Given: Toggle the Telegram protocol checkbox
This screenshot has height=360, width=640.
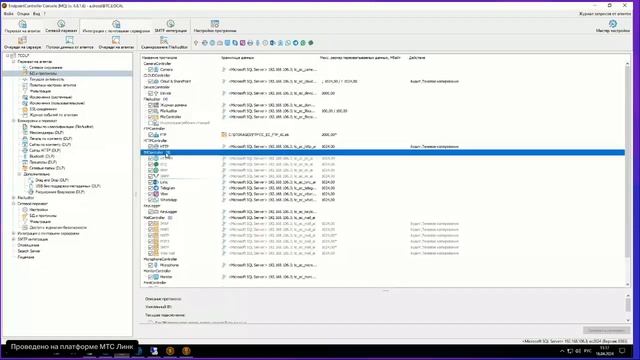Looking at the screenshot, I should pos(150,188).
